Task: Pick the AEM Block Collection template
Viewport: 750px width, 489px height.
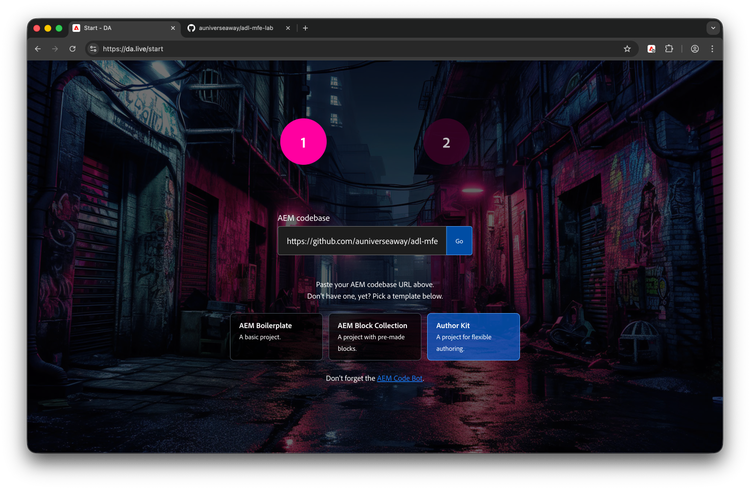Action: point(374,336)
